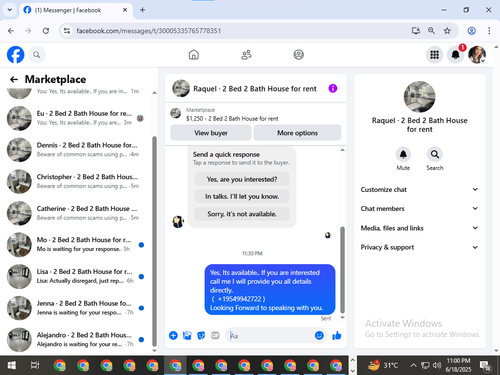Open the weather widget showing 31°C
Image resolution: width=500 pixels, height=375 pixels.
pos(383,365)
